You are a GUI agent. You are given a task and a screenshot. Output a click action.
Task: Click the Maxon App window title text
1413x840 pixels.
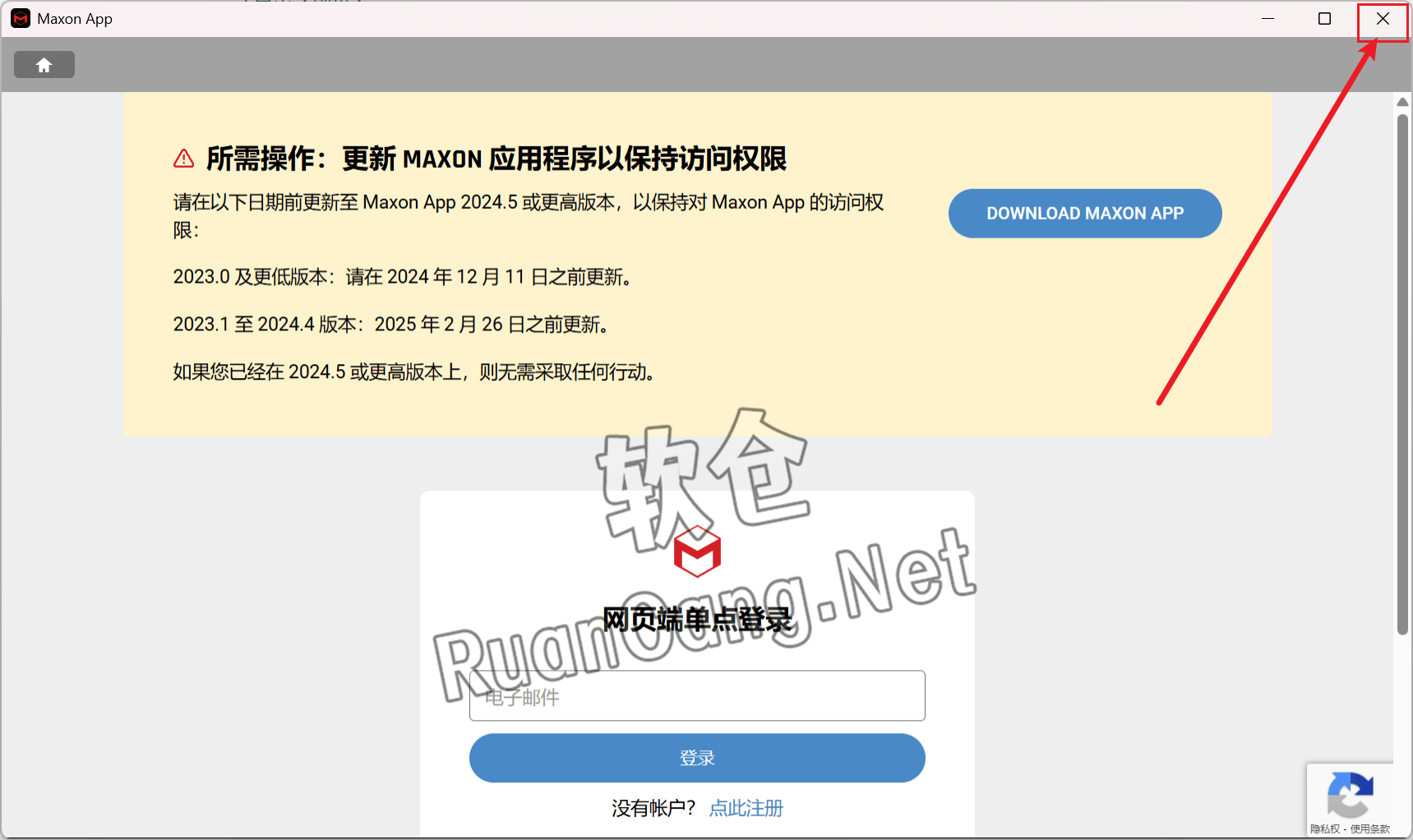[x=75, y=19]
